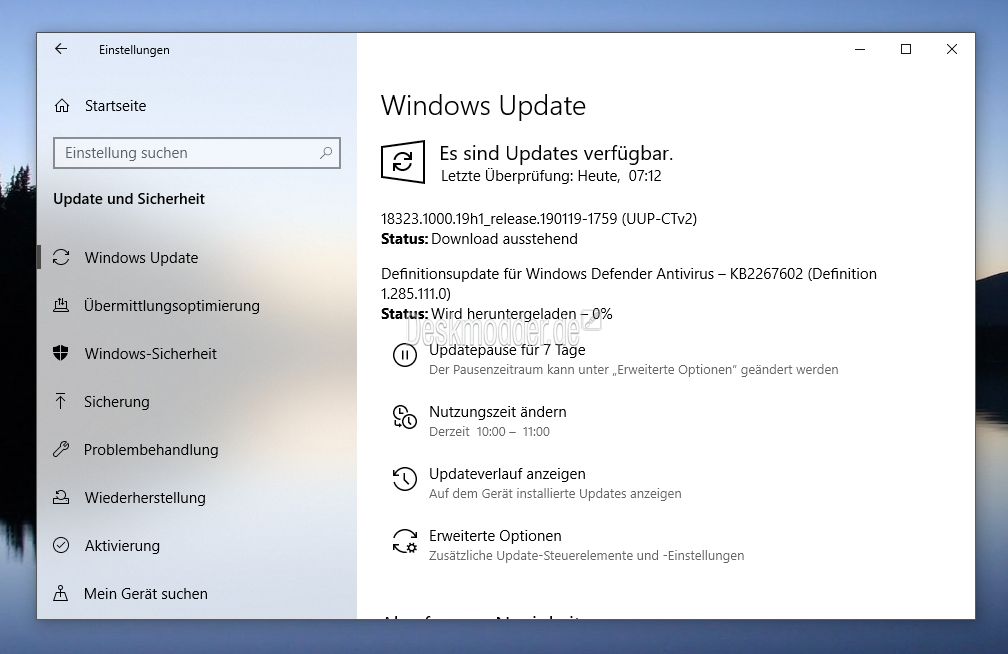Click the large update status refresh icon
The width and height of the screenshot is (1008, 654).
[403, 161]
